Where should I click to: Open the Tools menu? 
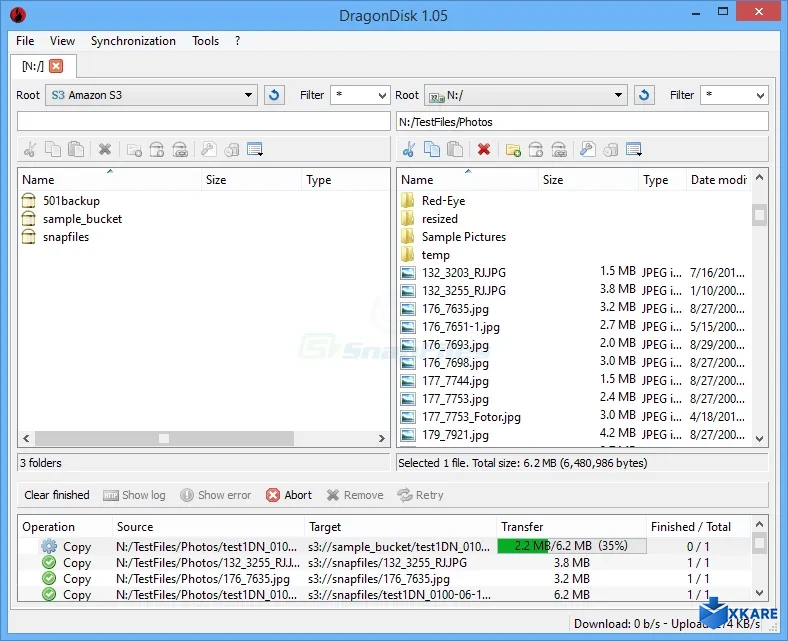[205, 41]
